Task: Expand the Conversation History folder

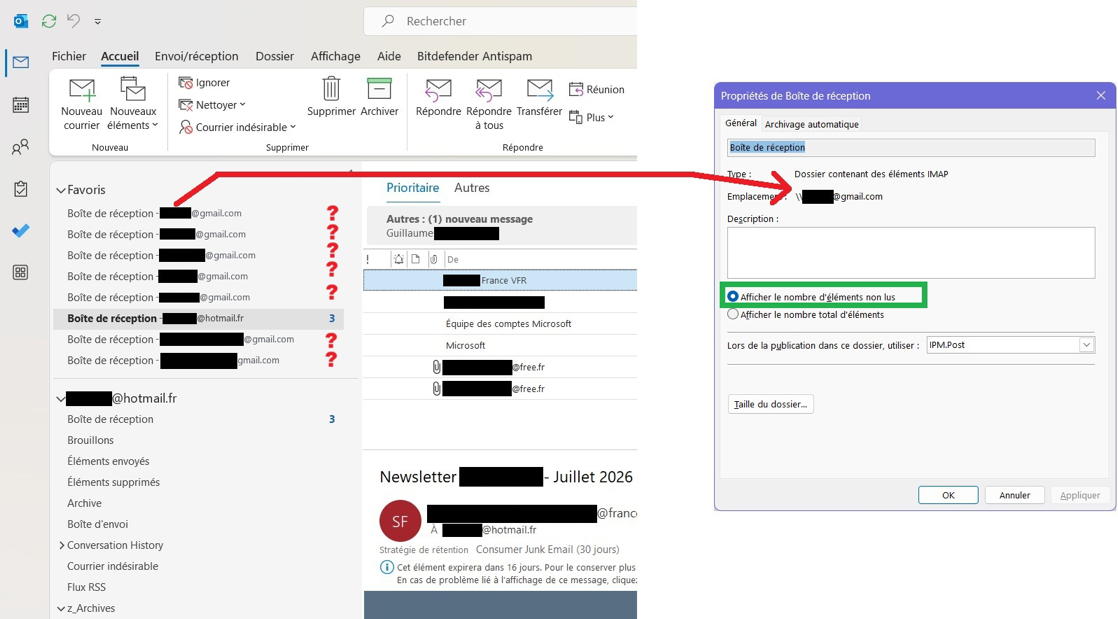Action: coord(61,546)
